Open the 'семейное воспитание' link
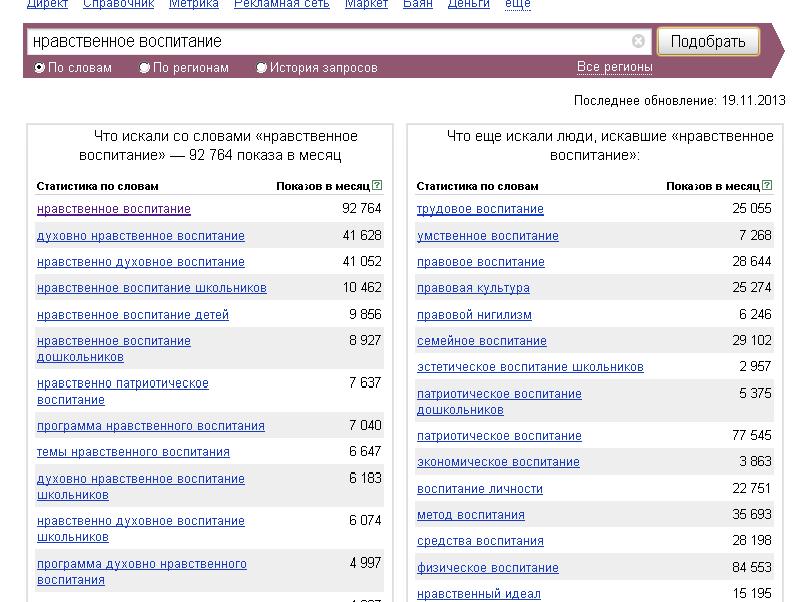 (482, 341)
